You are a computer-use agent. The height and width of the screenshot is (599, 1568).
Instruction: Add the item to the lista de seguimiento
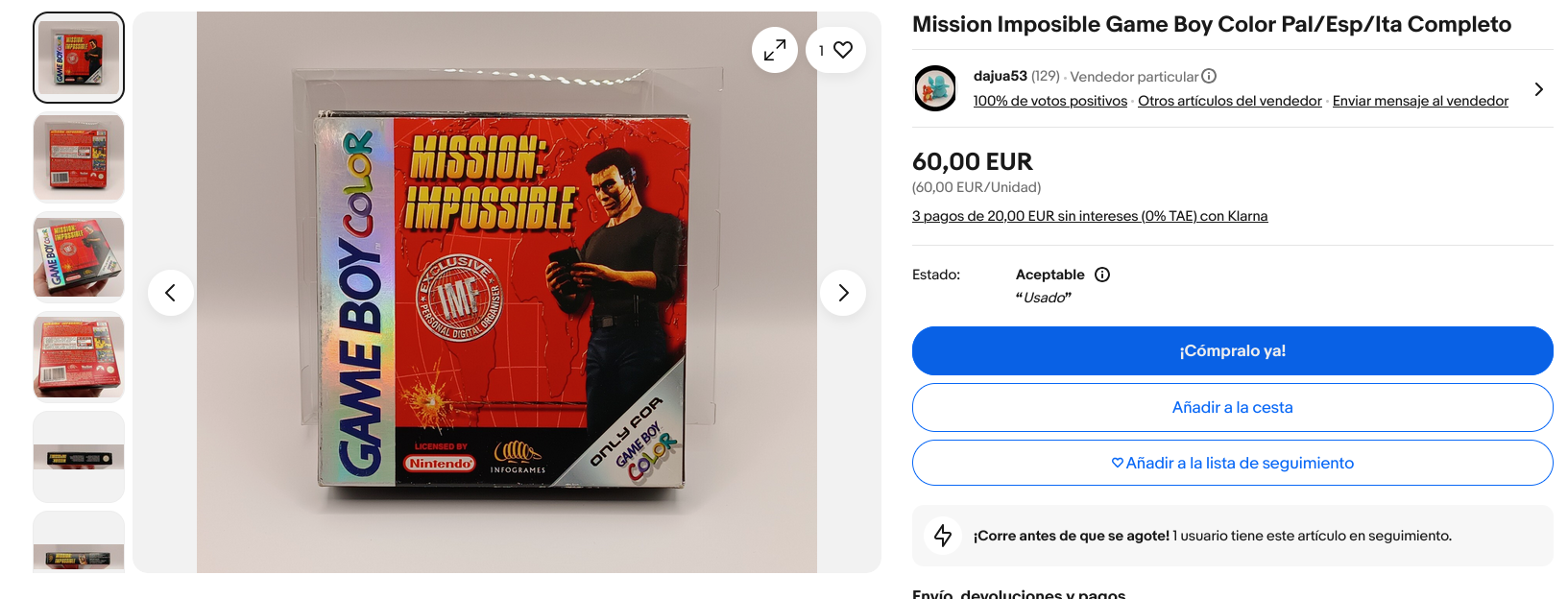coord(1232,463)
